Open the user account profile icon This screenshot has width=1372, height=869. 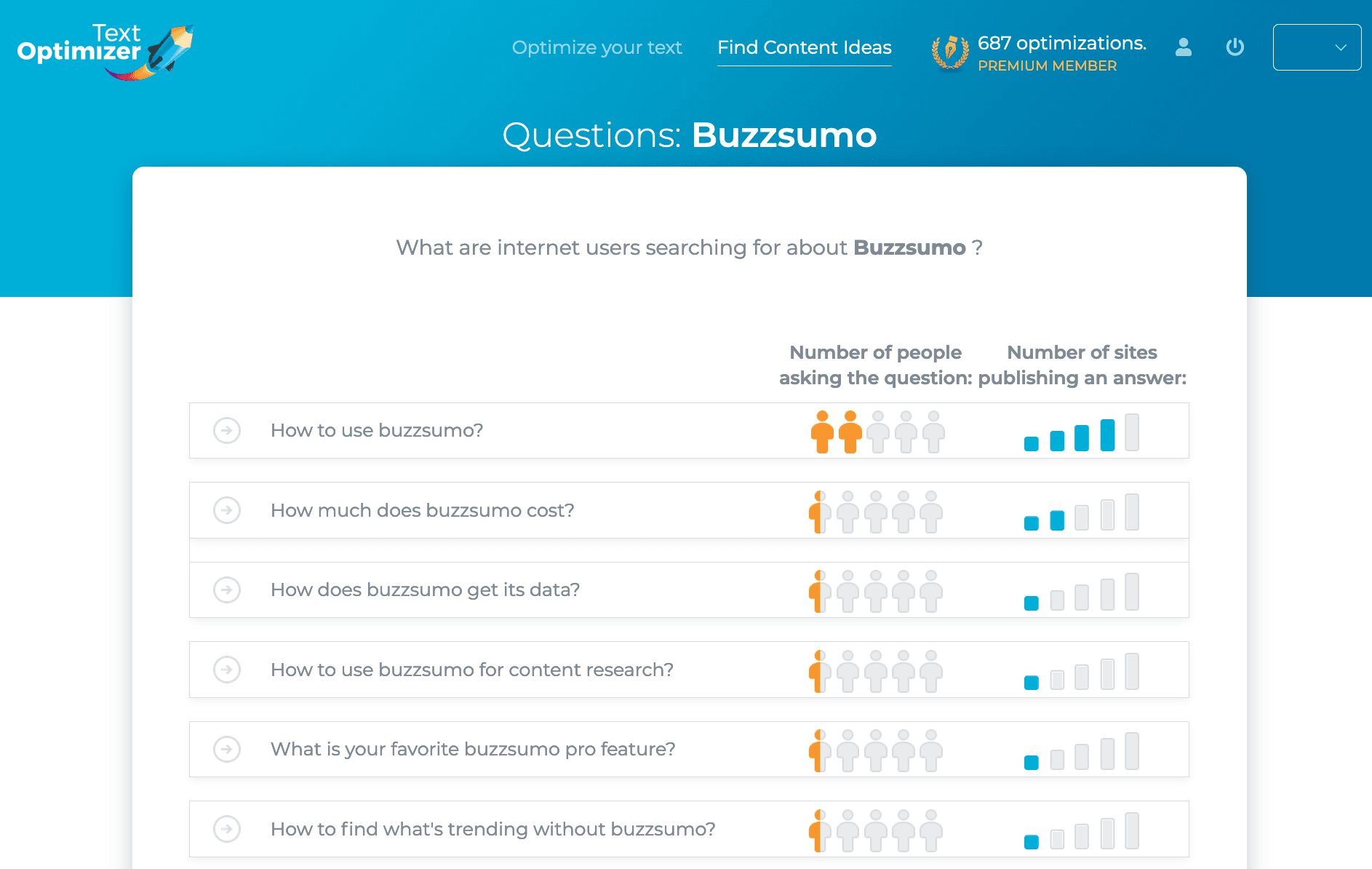coord(1184,48)
